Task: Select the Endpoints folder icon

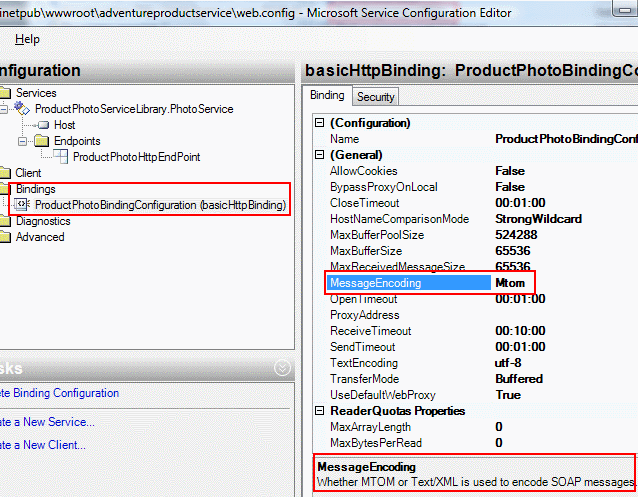Action: tap(42, 141)
